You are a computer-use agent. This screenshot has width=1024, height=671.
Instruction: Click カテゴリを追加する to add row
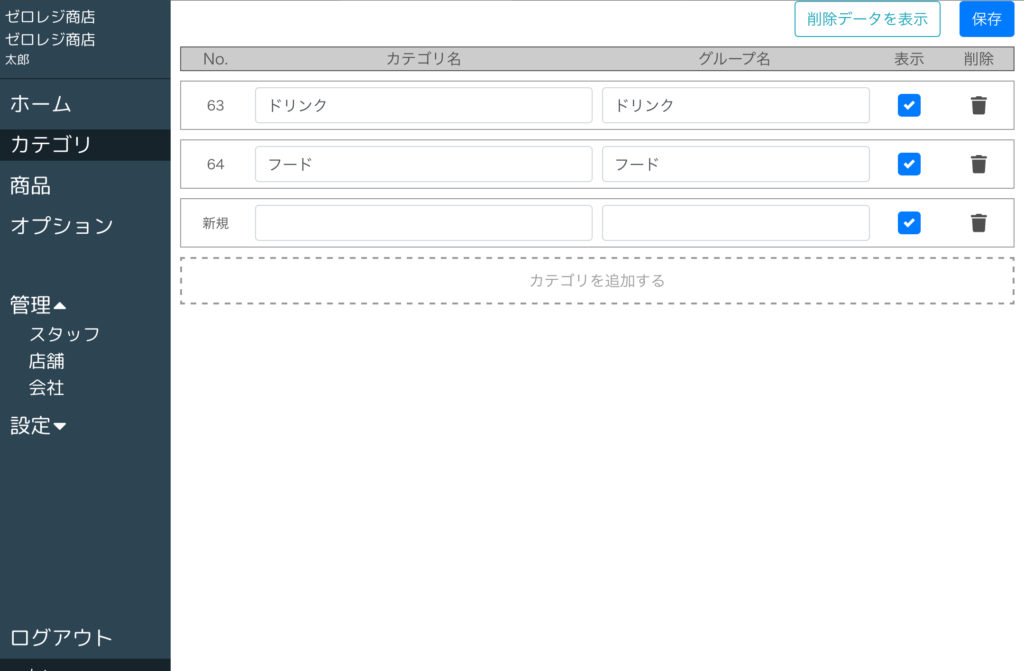(x=597, y=281)
